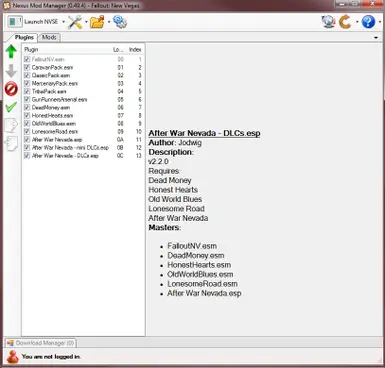This screenshot has width=385, height=368.
Task: Disable the GunRunnersArsenal.esm checkbox
Action: (27, 100)
